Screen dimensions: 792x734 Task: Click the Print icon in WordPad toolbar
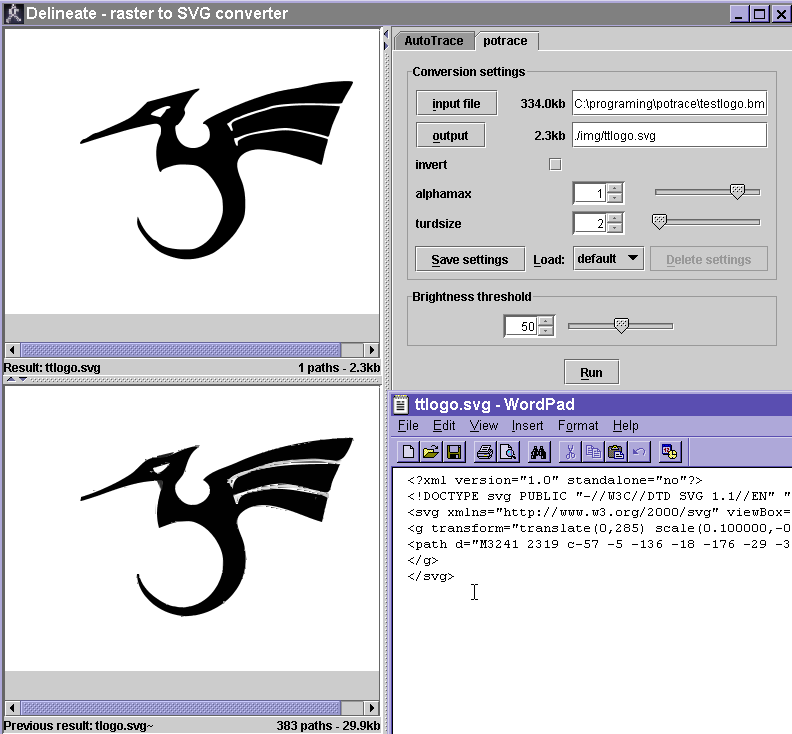[485, 452]
